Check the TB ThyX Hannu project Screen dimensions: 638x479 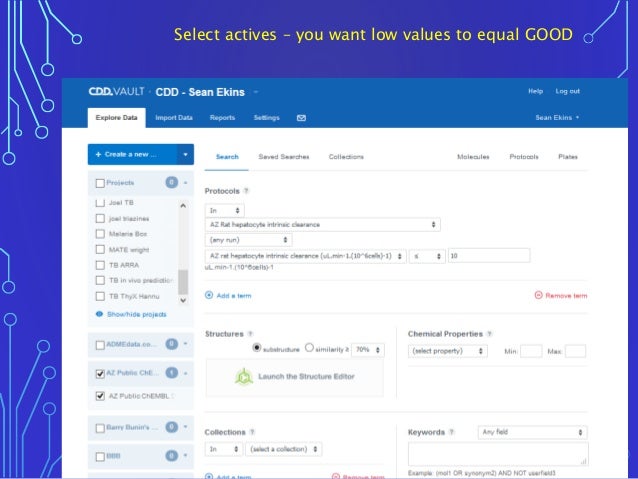click(x=100, y=296)
